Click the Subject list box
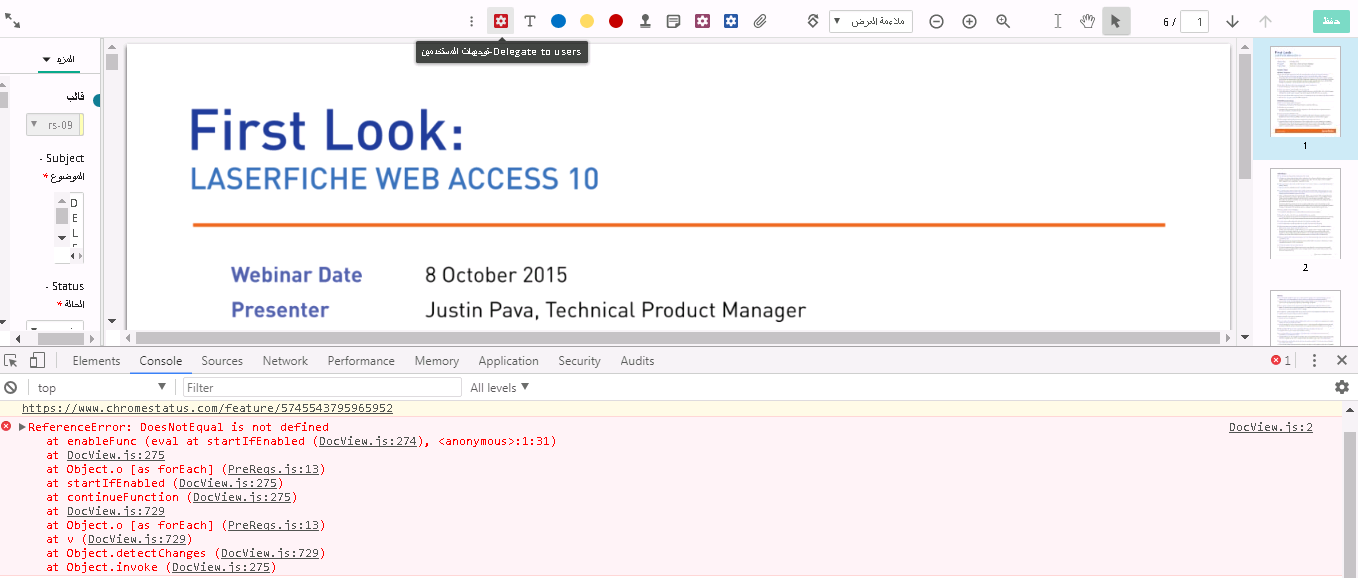 [x=69, y=227]
